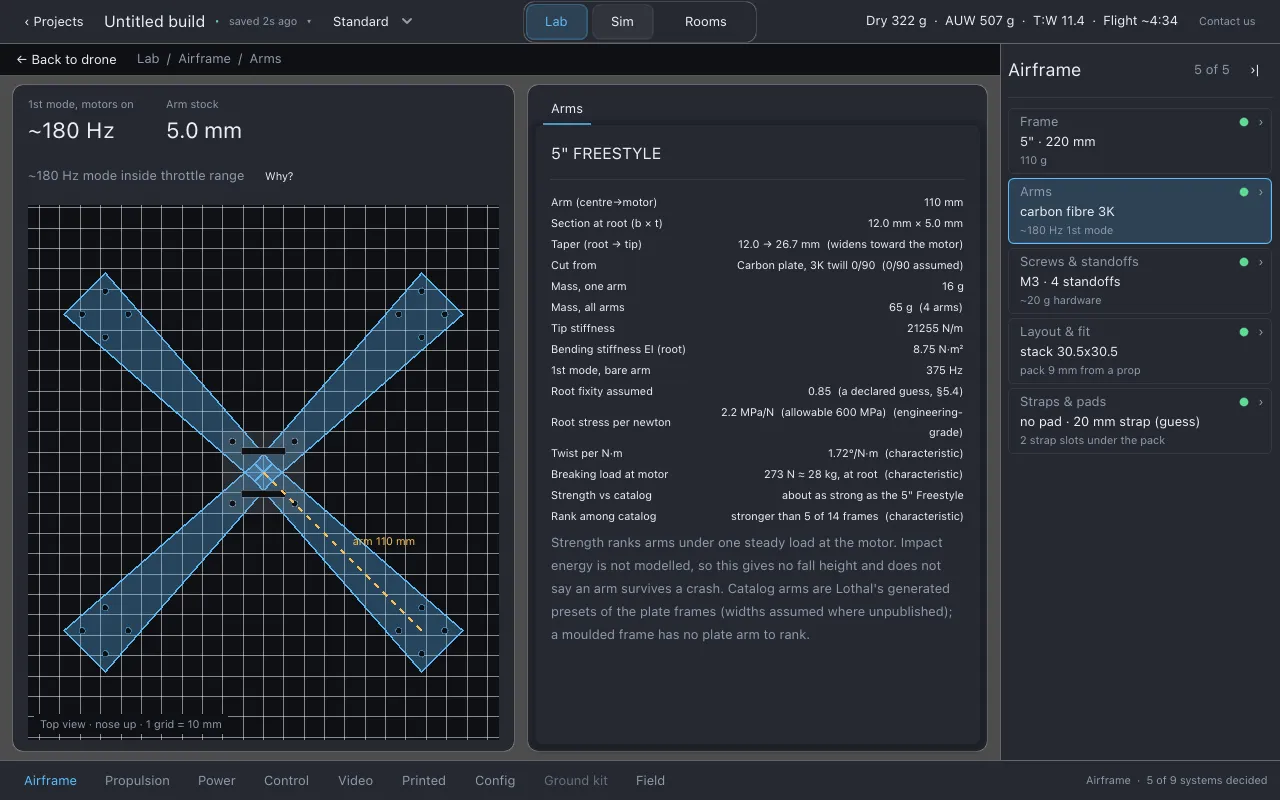Screen dimensions: 1280x800
Task: Click green status dot on Layout & fit
Action: (x=1244, y=332)
